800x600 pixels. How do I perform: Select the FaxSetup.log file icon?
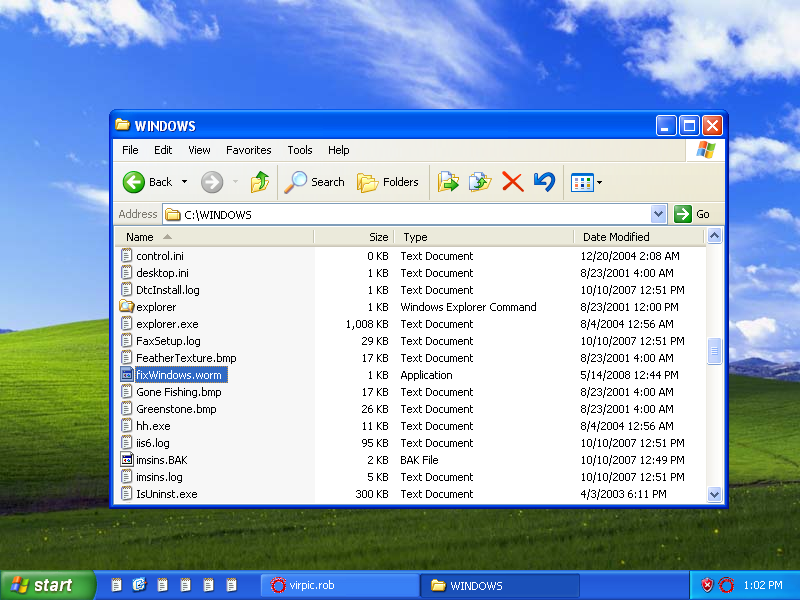click(x=127, y=341)
